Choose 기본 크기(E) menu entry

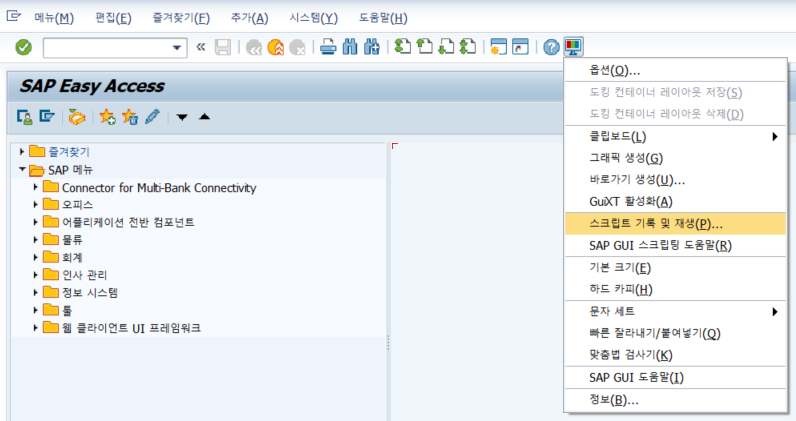[x=675, y=268]
